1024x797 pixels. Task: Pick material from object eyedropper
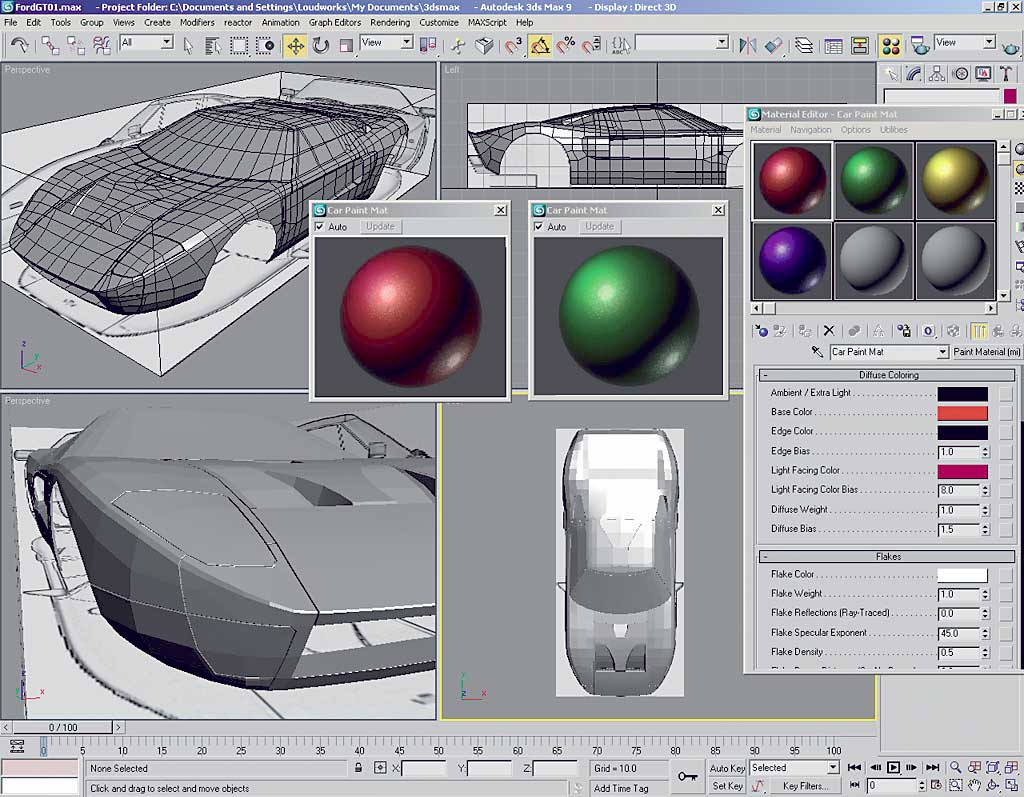pyautogui.click(x=817, y=352)
